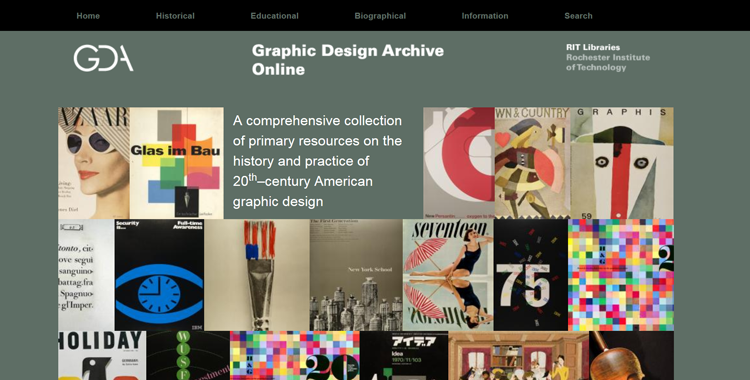The image size is (750, 380).
Task: Select the Glas im Bau poster
Action: [x=176, y=163]
